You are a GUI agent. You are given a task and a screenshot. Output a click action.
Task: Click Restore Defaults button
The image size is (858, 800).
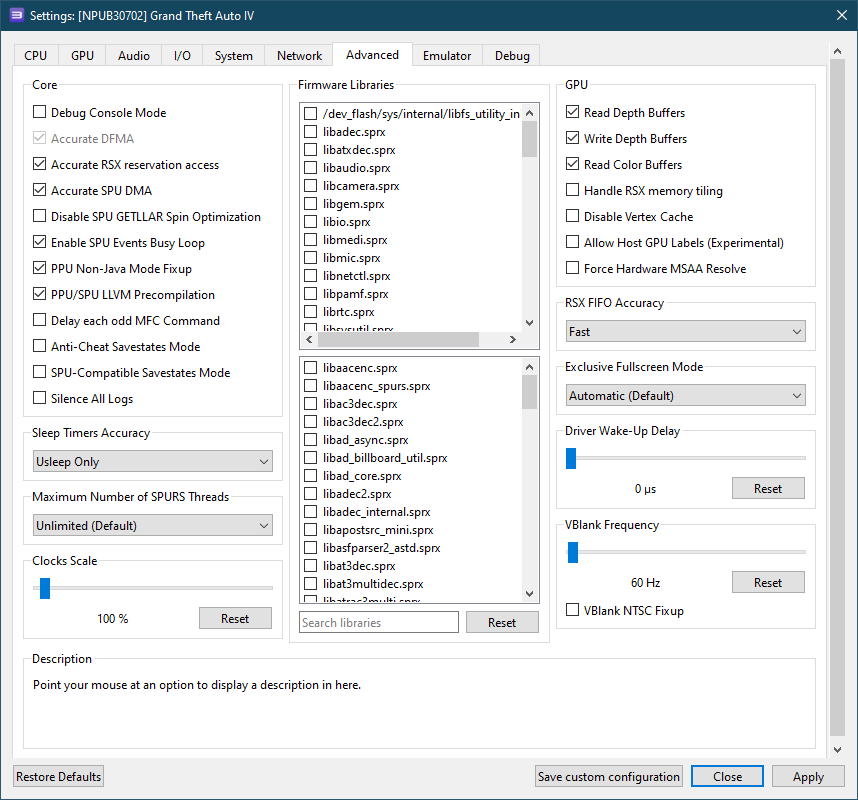pyautogui.click(x=59, y=776)
